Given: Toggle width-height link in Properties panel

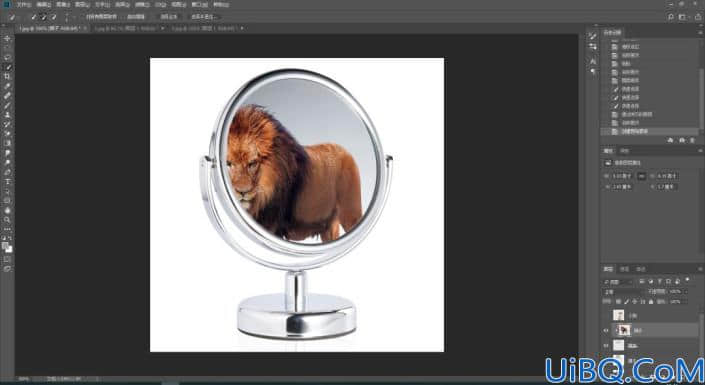Looking at the screenshot, I should [x=642, y=176].
